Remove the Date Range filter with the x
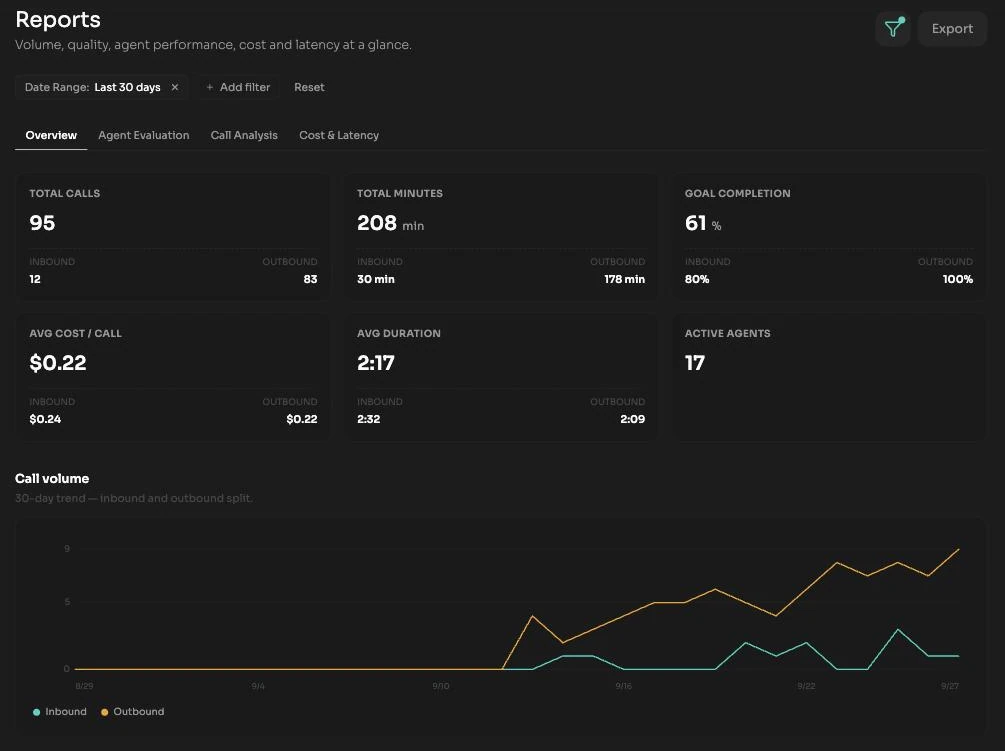This screenshot has width=1005, height=751. tap(175, 87)
